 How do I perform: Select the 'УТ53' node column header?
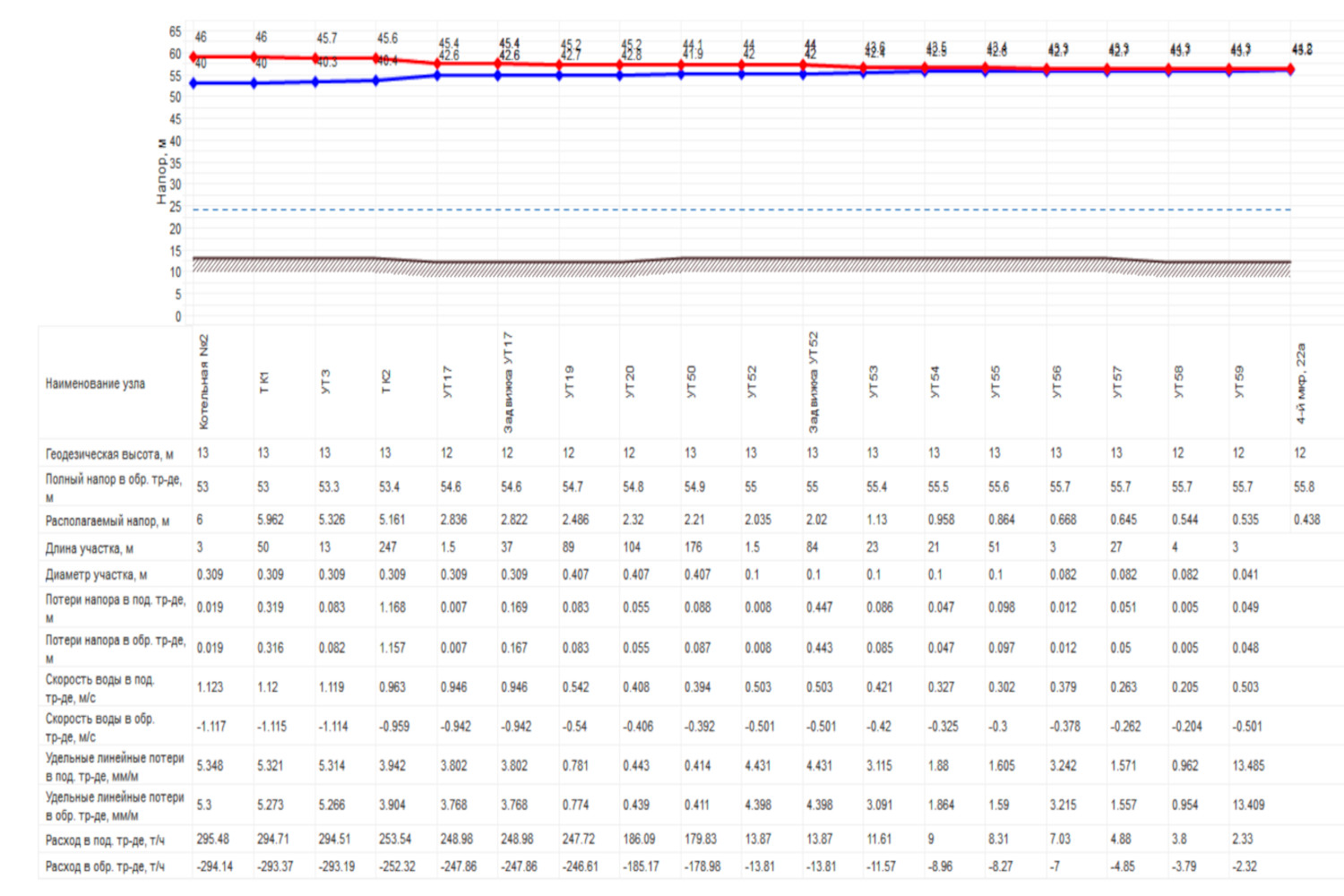[x=874, y=381]
